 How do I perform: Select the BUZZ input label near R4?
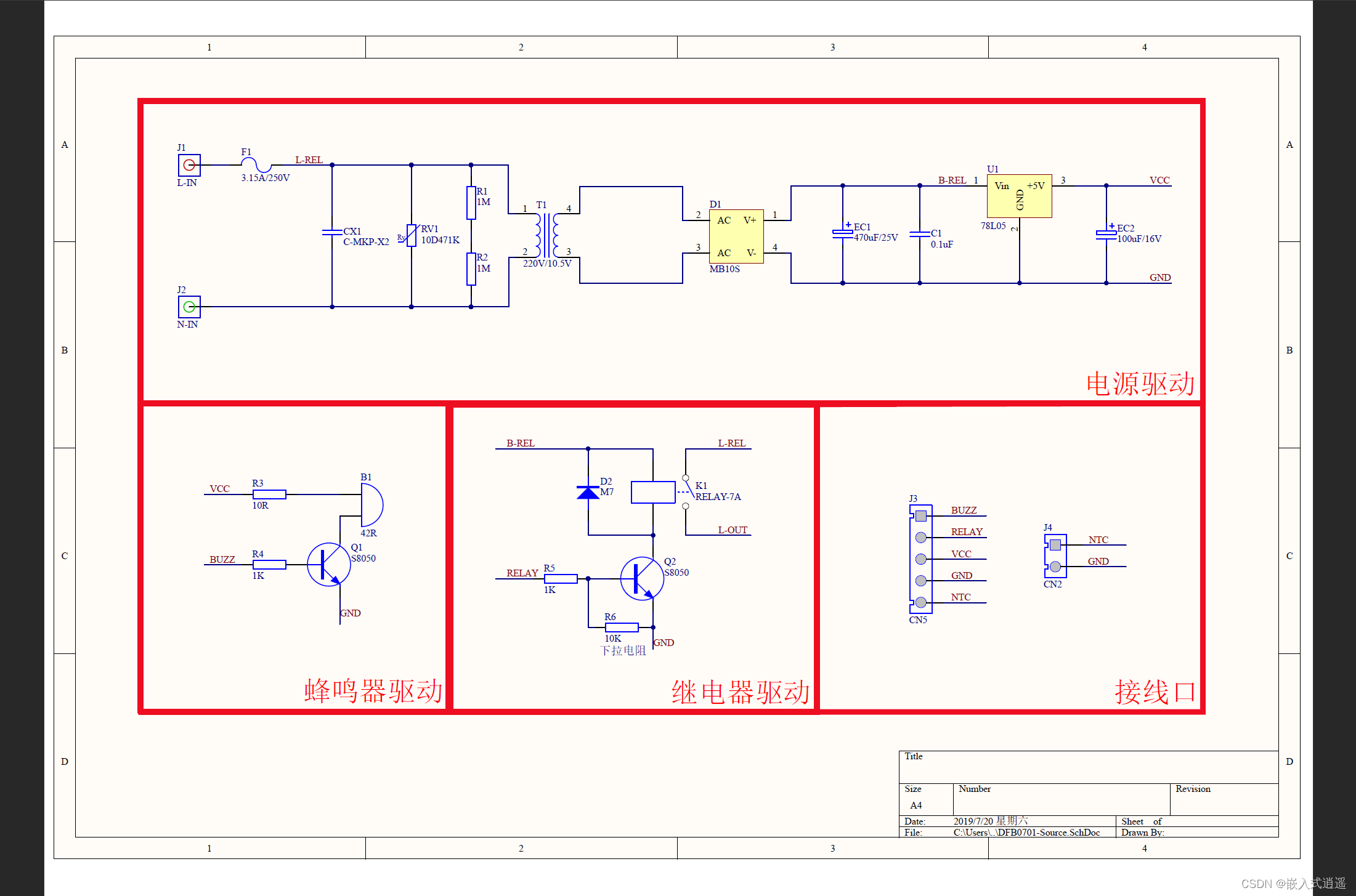point(222,560)
